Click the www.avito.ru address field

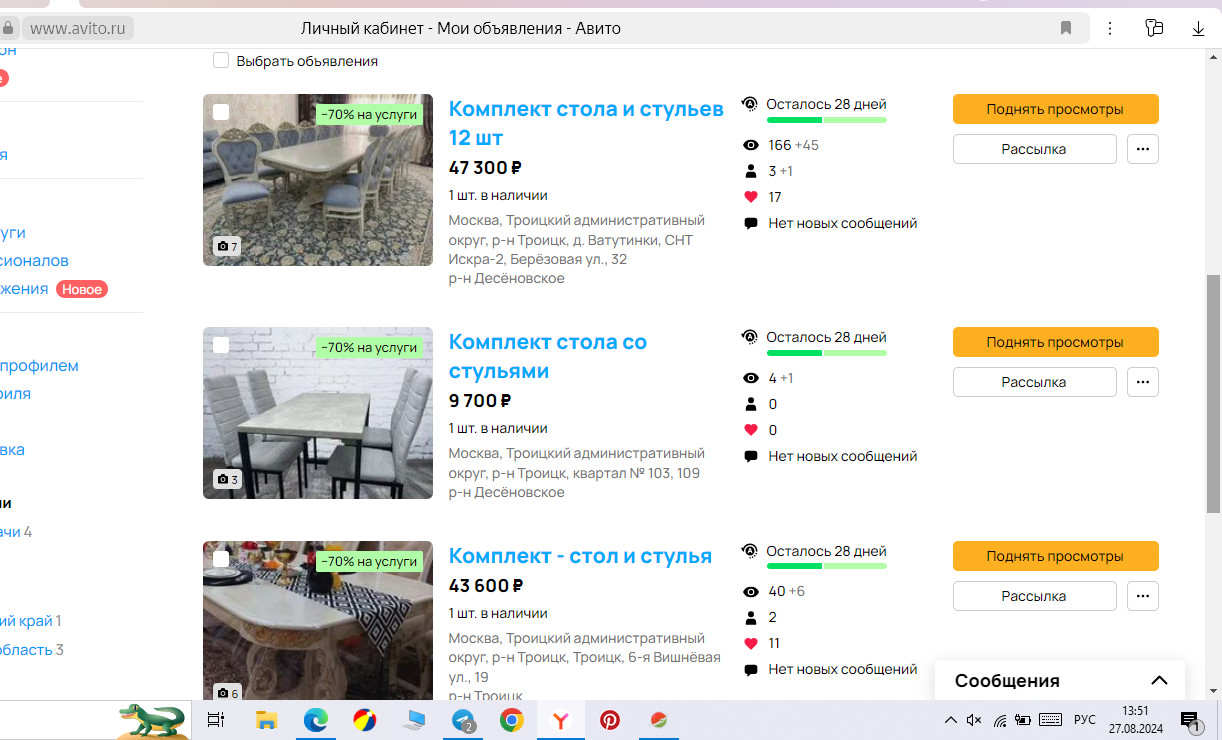click(x=78, y=28)
